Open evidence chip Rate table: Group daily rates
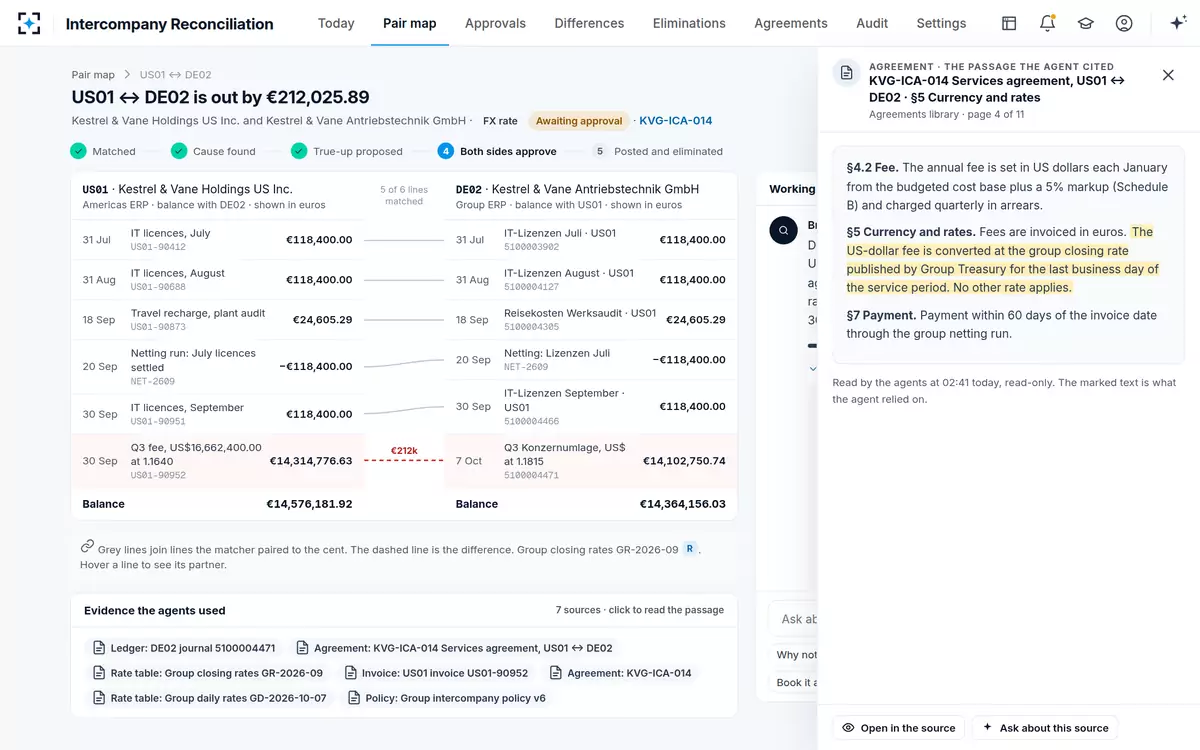Image resolution: width=1200 pixels, height=750 pixels. [x=210, y=698]
